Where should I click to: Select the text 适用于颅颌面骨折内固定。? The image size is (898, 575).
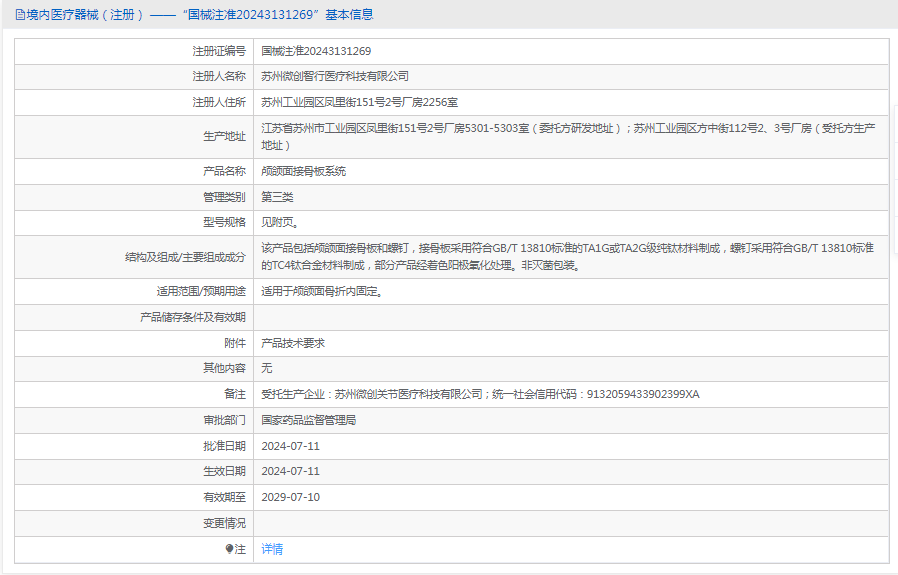tap(322, 292)
